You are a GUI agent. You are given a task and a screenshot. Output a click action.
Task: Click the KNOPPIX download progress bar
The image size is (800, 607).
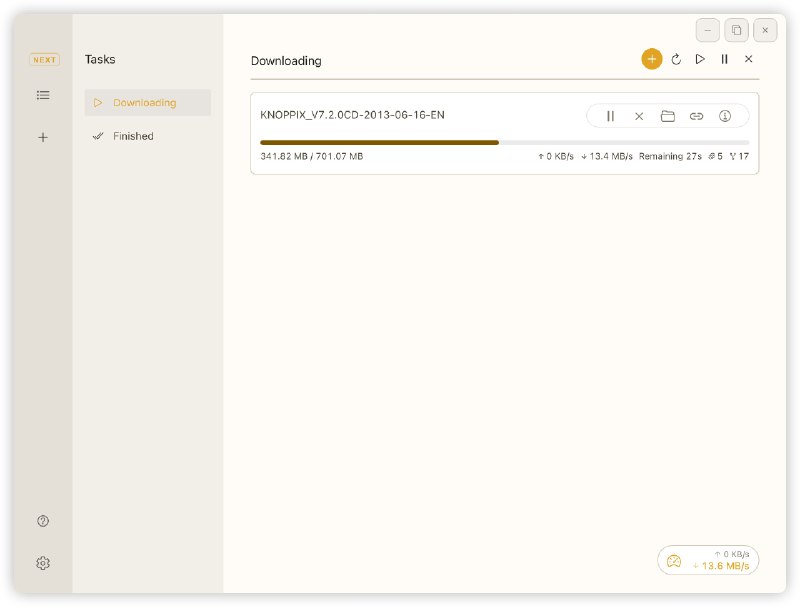pyautogui.click(x=504, y=142)
